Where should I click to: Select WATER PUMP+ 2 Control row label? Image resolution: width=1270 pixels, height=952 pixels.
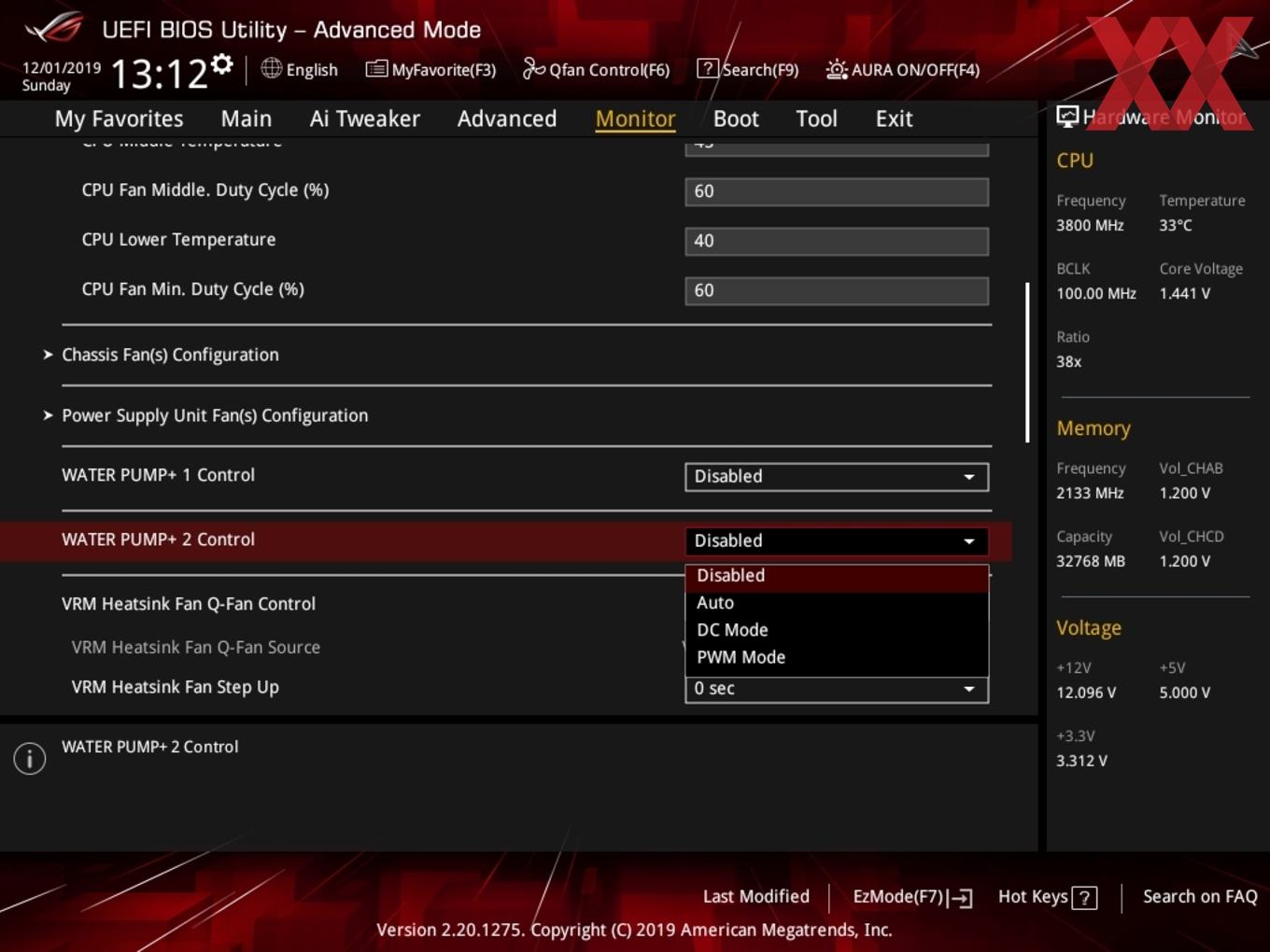pyautogui.click(x=158, y=539)
